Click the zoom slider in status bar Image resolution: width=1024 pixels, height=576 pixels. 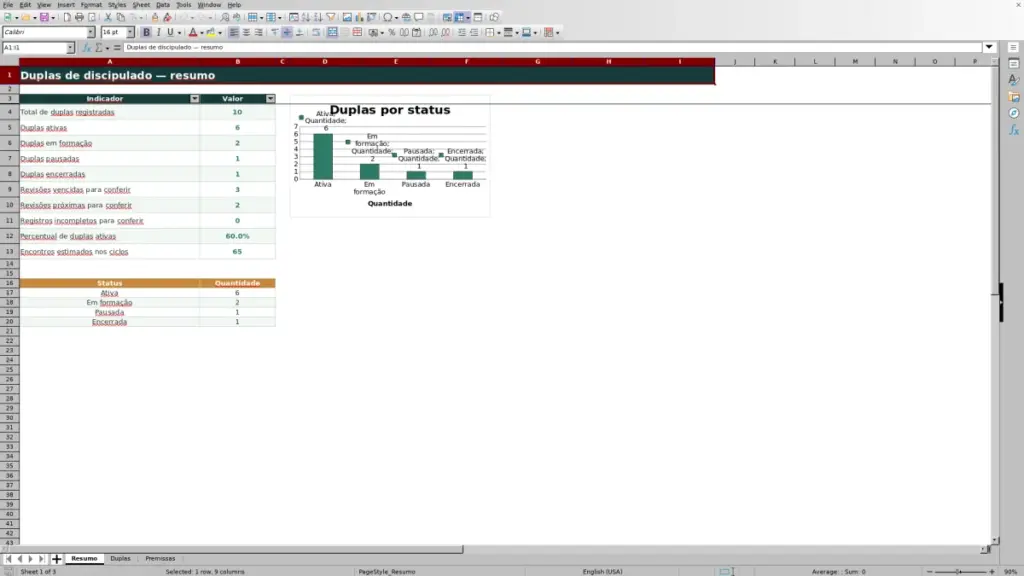tap(960, 571)
